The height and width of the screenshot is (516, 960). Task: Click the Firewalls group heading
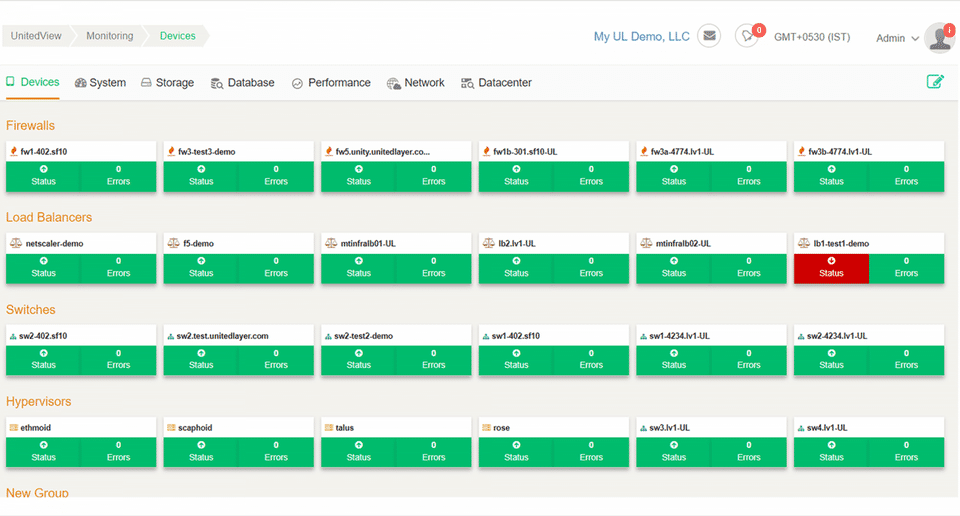31,125
